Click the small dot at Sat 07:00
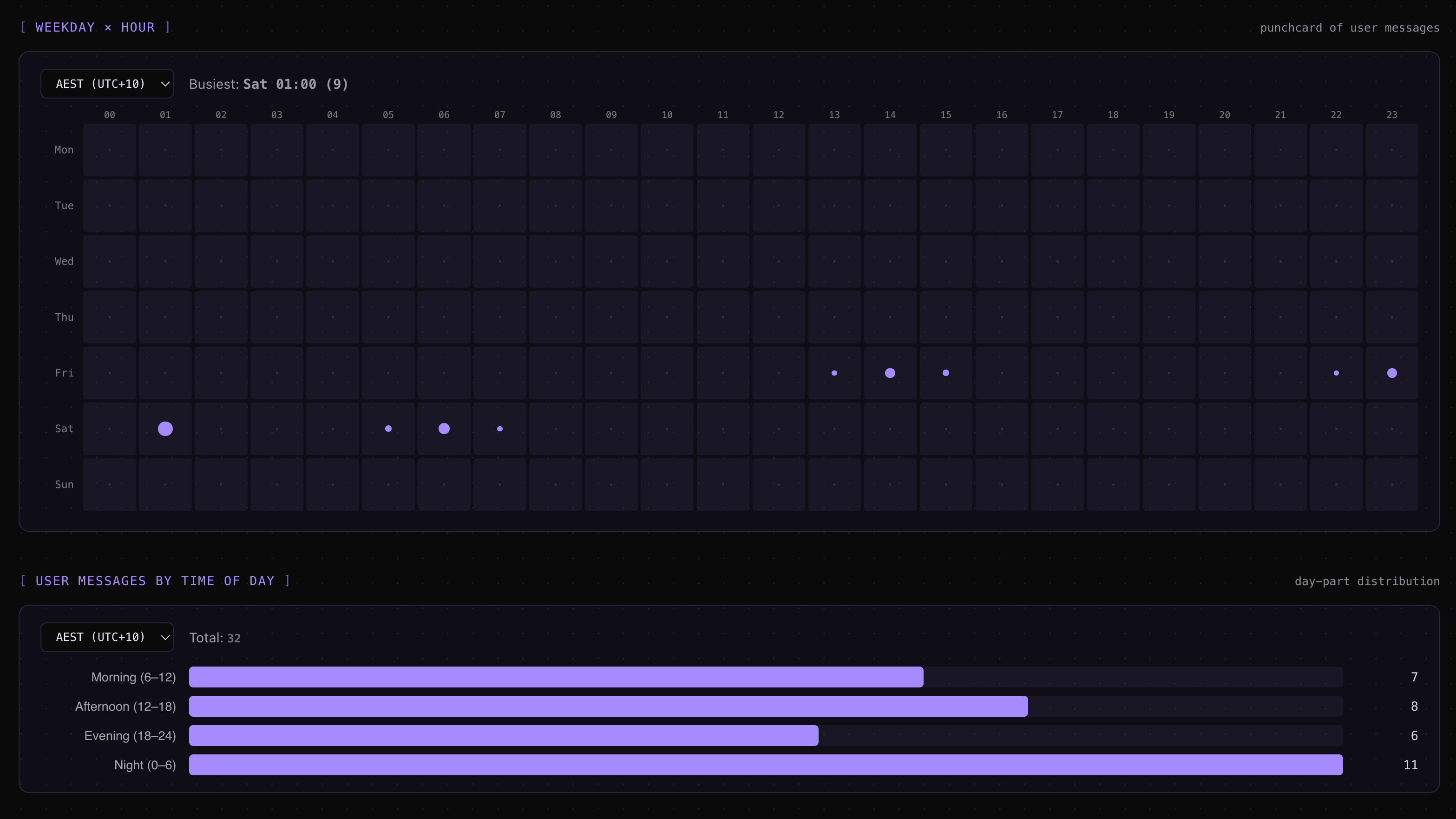This screenshot has width=1456, height=819. click(499, 429)
